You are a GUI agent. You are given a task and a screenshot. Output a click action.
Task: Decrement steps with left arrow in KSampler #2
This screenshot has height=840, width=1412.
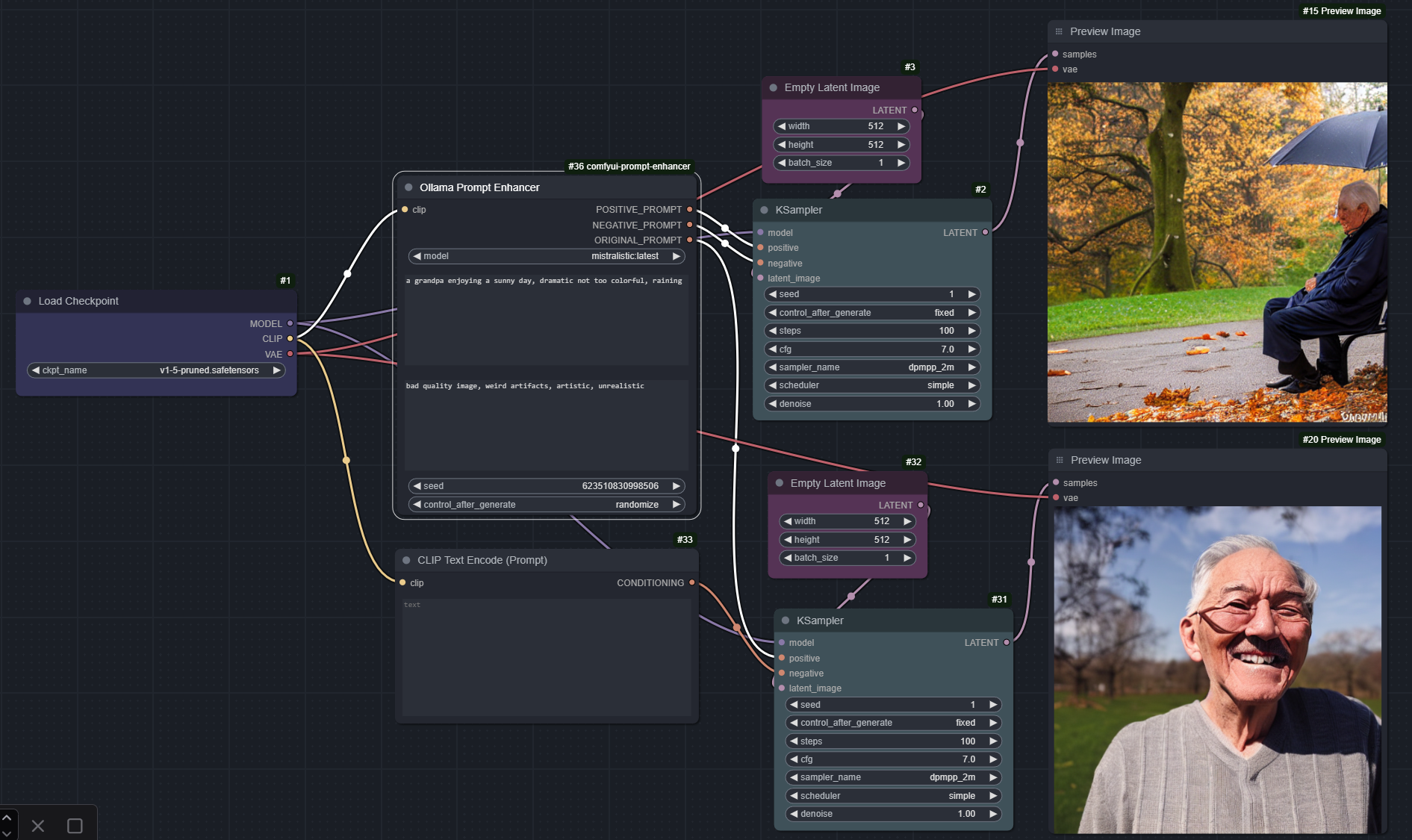(773, 331)
